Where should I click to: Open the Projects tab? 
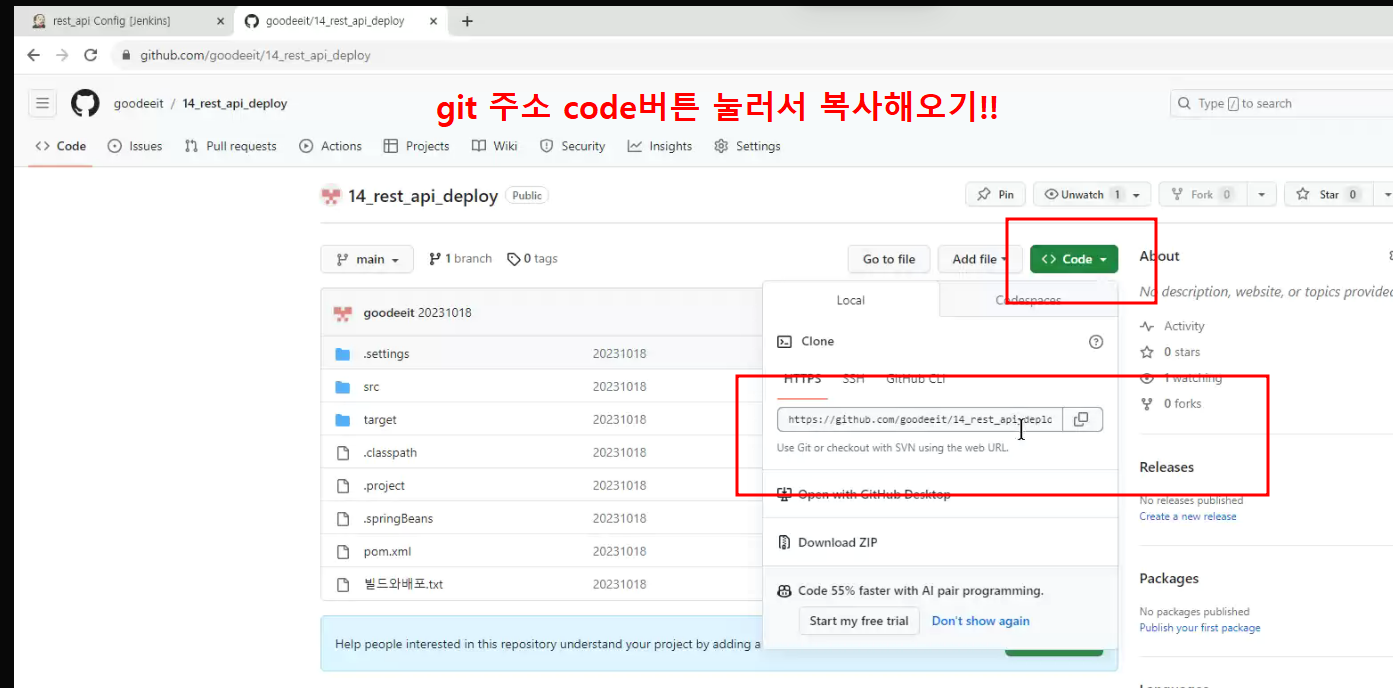tap(417, 146)
